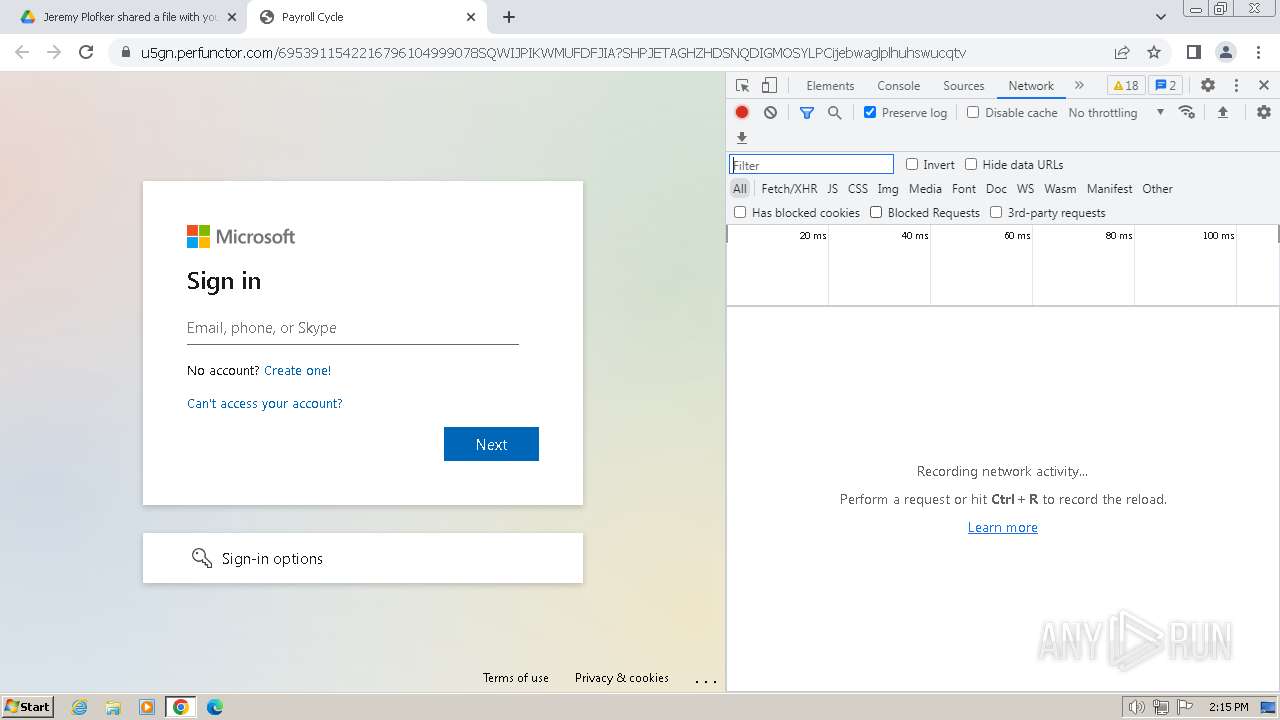Open Windows Explorer folder on taskbar

113,707
